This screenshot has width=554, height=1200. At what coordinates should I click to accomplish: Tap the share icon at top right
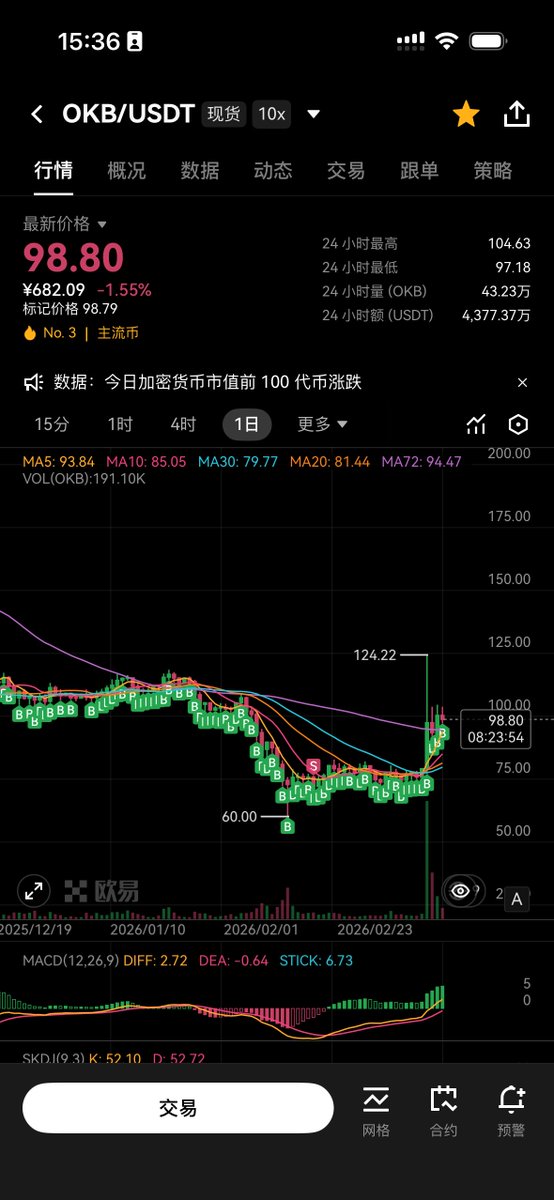[516, 113]
